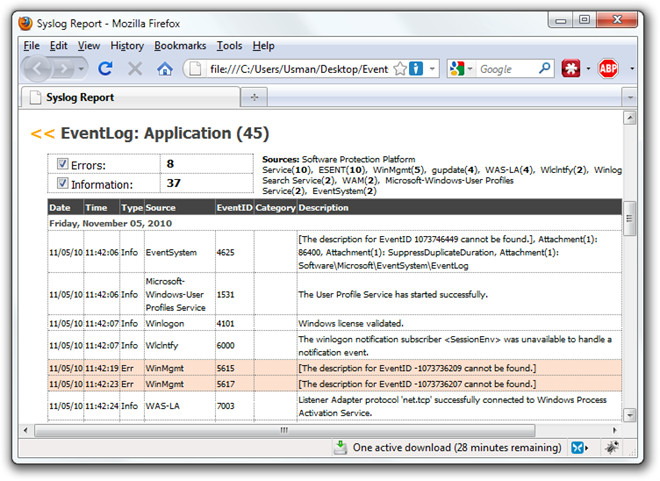Open the Tools menu
The height and width of the screenshot is (481, 660).
(x=229, y=45)
